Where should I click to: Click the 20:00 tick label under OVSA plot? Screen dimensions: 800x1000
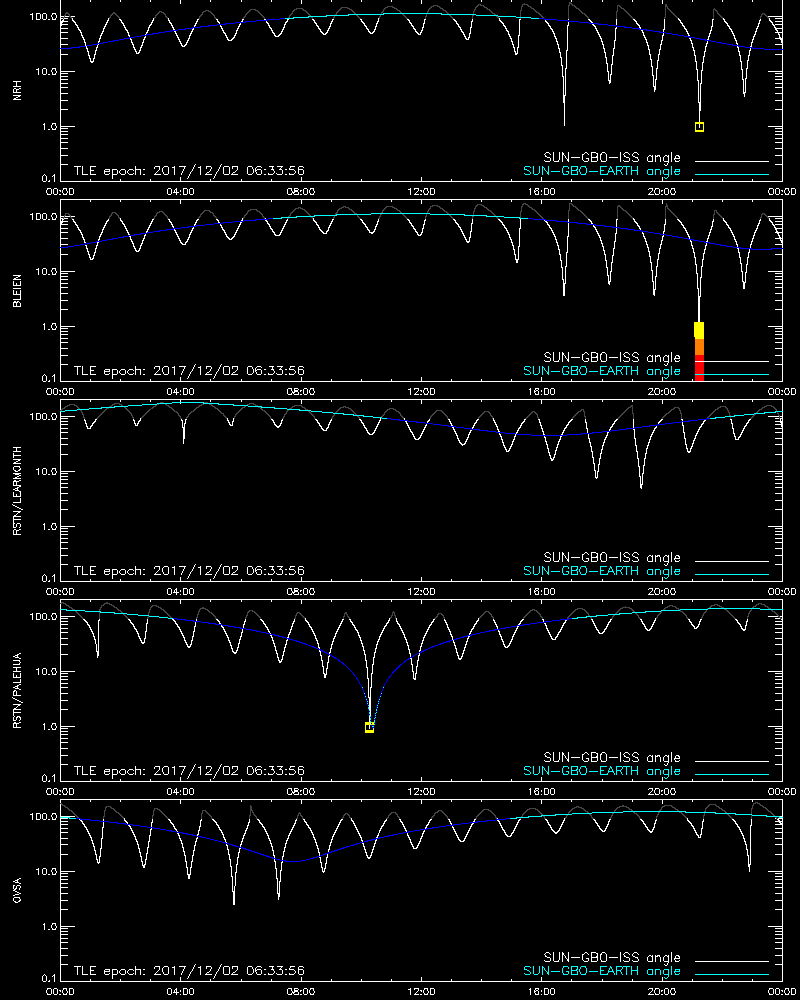pyautogui.click(x=662, y=992)
